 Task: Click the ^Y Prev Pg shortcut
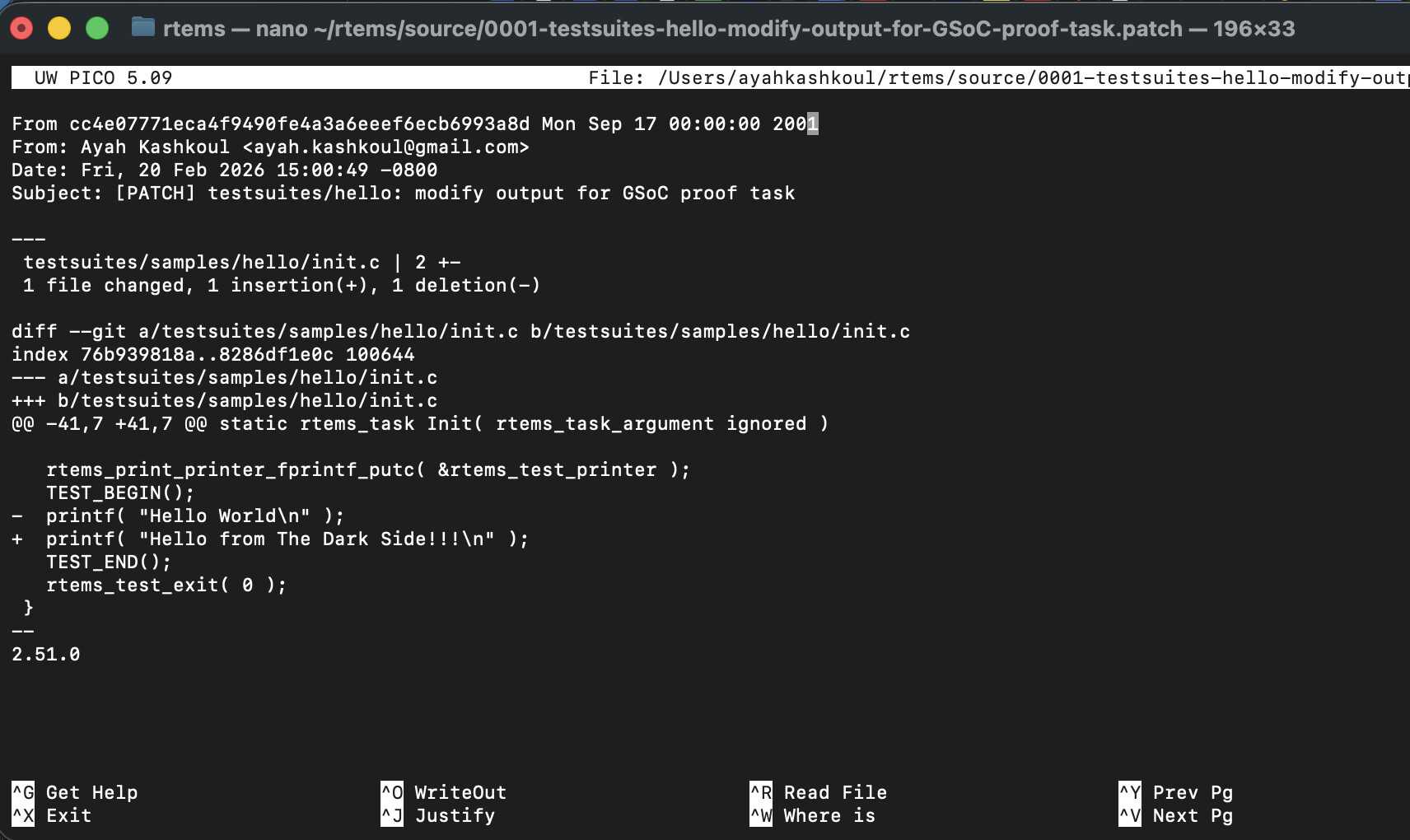[1175, 792]
